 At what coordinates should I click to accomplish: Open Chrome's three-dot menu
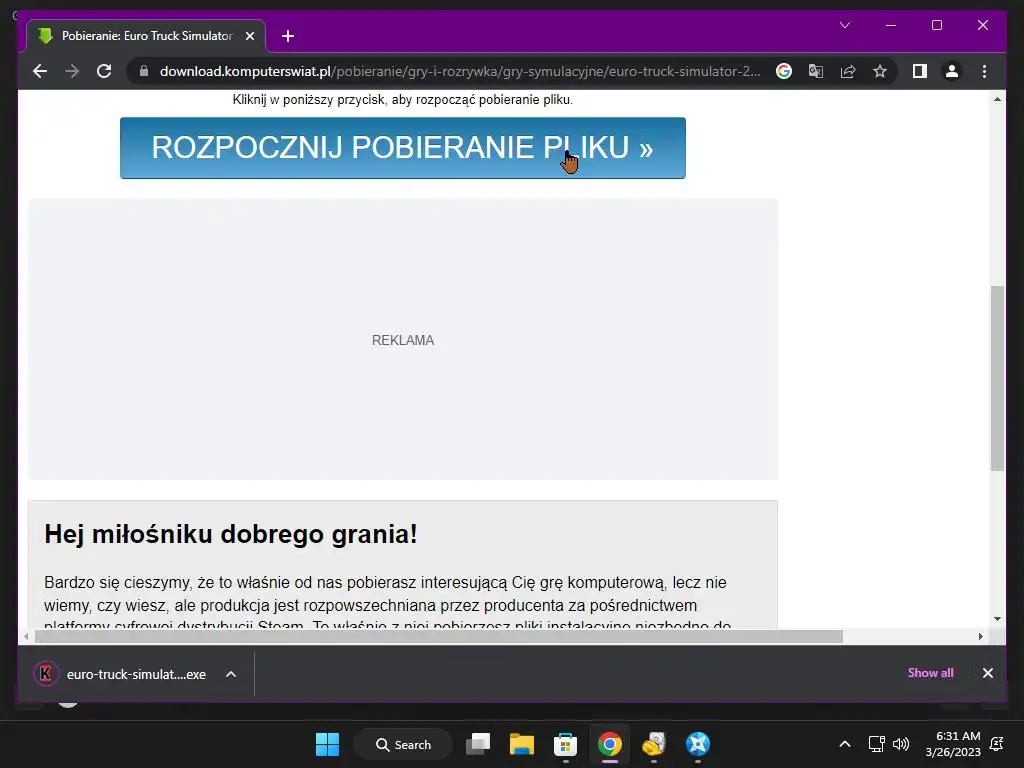coord(984,71)
